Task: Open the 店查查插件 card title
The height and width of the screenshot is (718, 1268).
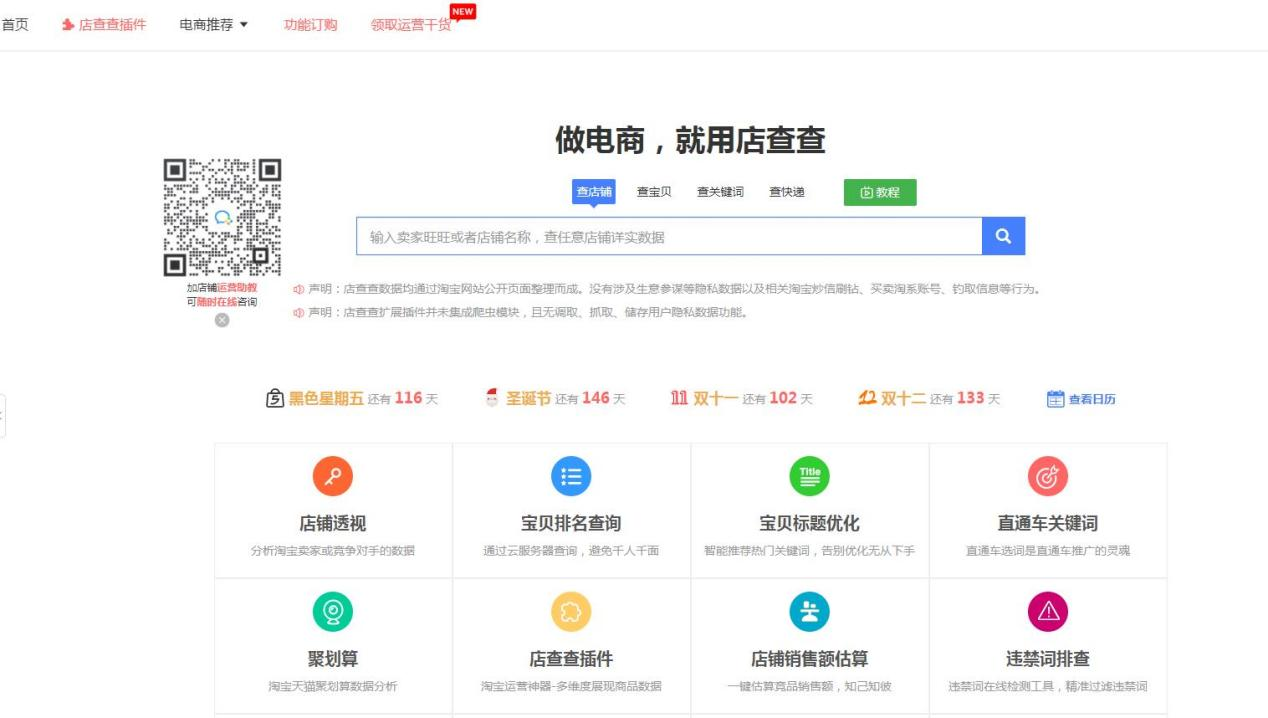Action: coord(571,659)
